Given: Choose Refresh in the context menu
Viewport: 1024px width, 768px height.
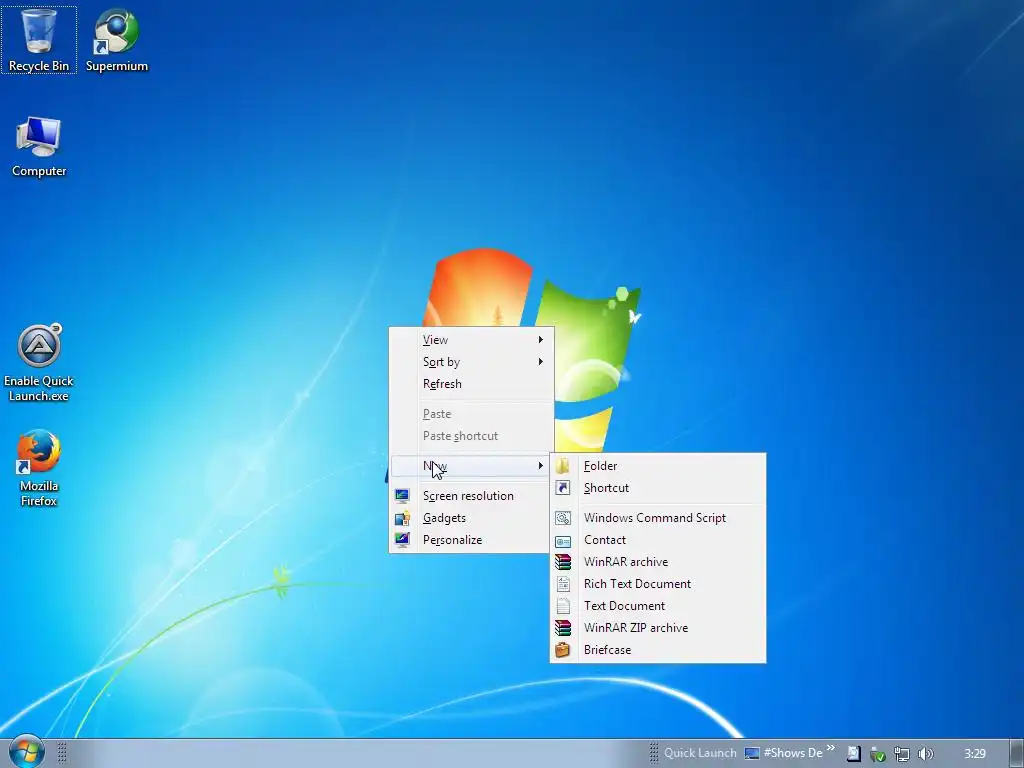Looking at the screenshot, I should pos(472,384).
